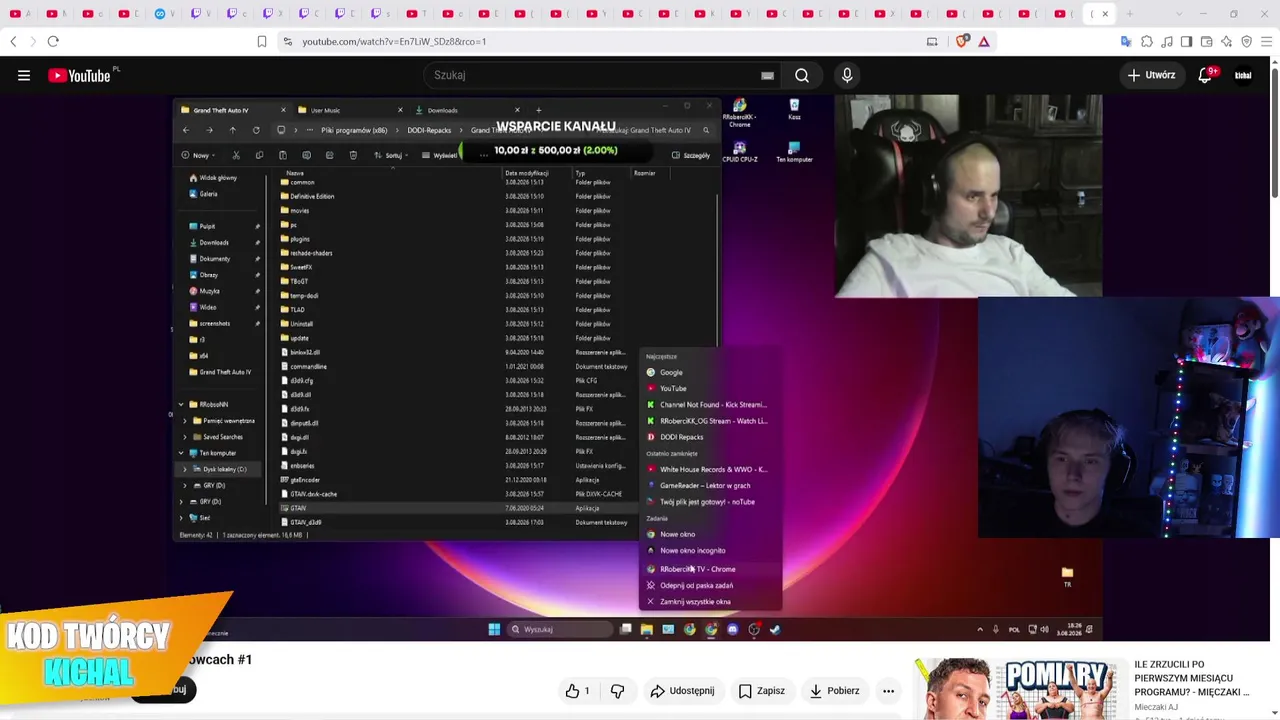Open the Brave Wallet icon

pos(1207,41)
